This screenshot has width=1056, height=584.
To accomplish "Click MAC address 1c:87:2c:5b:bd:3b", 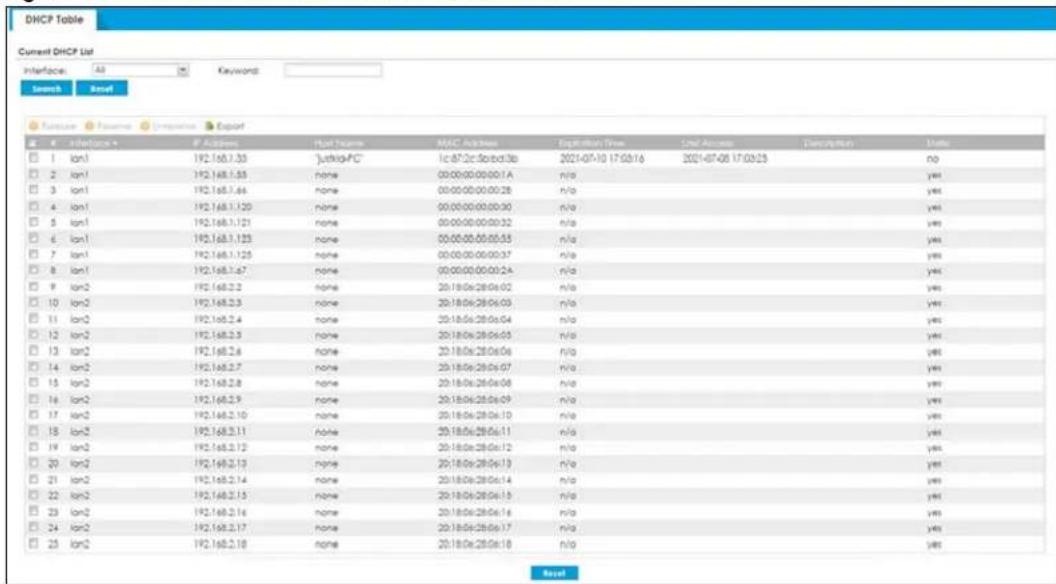I will [477, 159].
